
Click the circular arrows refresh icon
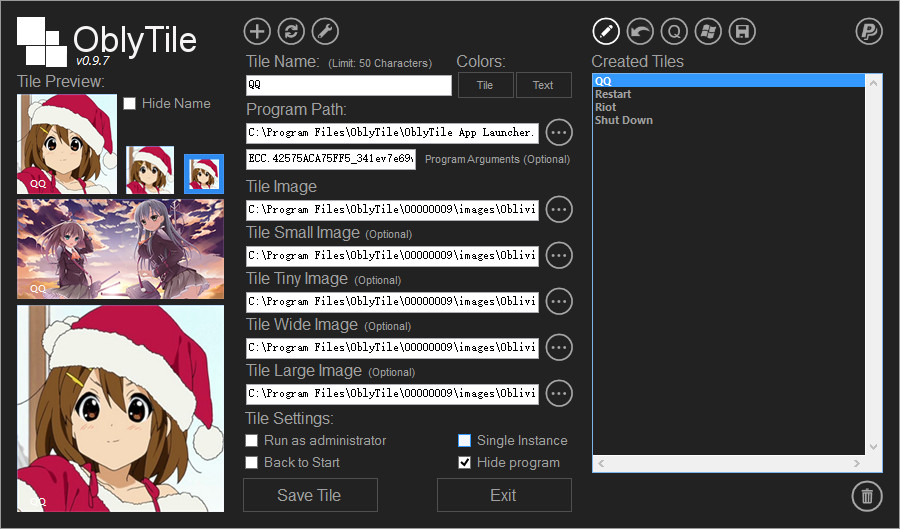click(x=291, y=31)
